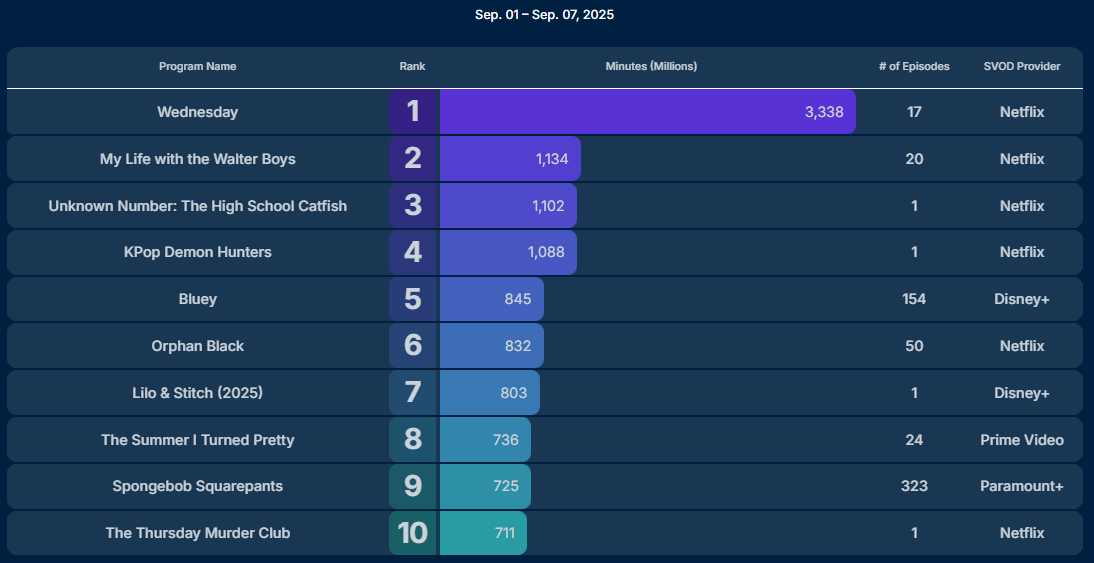Click the KPop Demon Hunters title
The height and width of the screenshot is (563, 1094).
click(198, 252)
